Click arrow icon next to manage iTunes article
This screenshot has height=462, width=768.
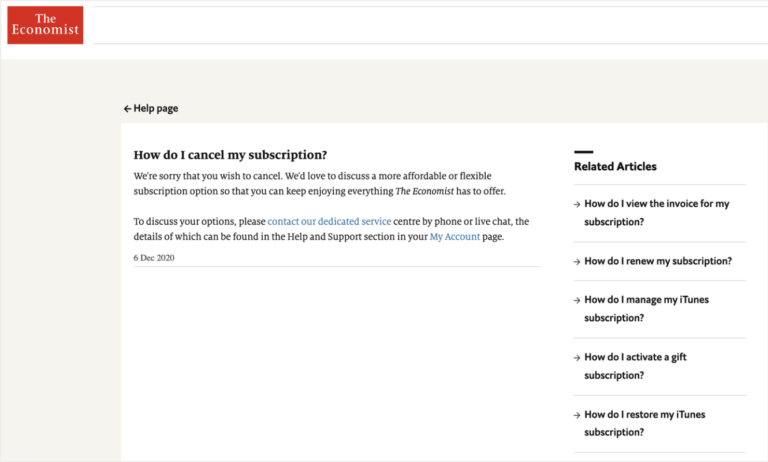click(x=577, y=300)
